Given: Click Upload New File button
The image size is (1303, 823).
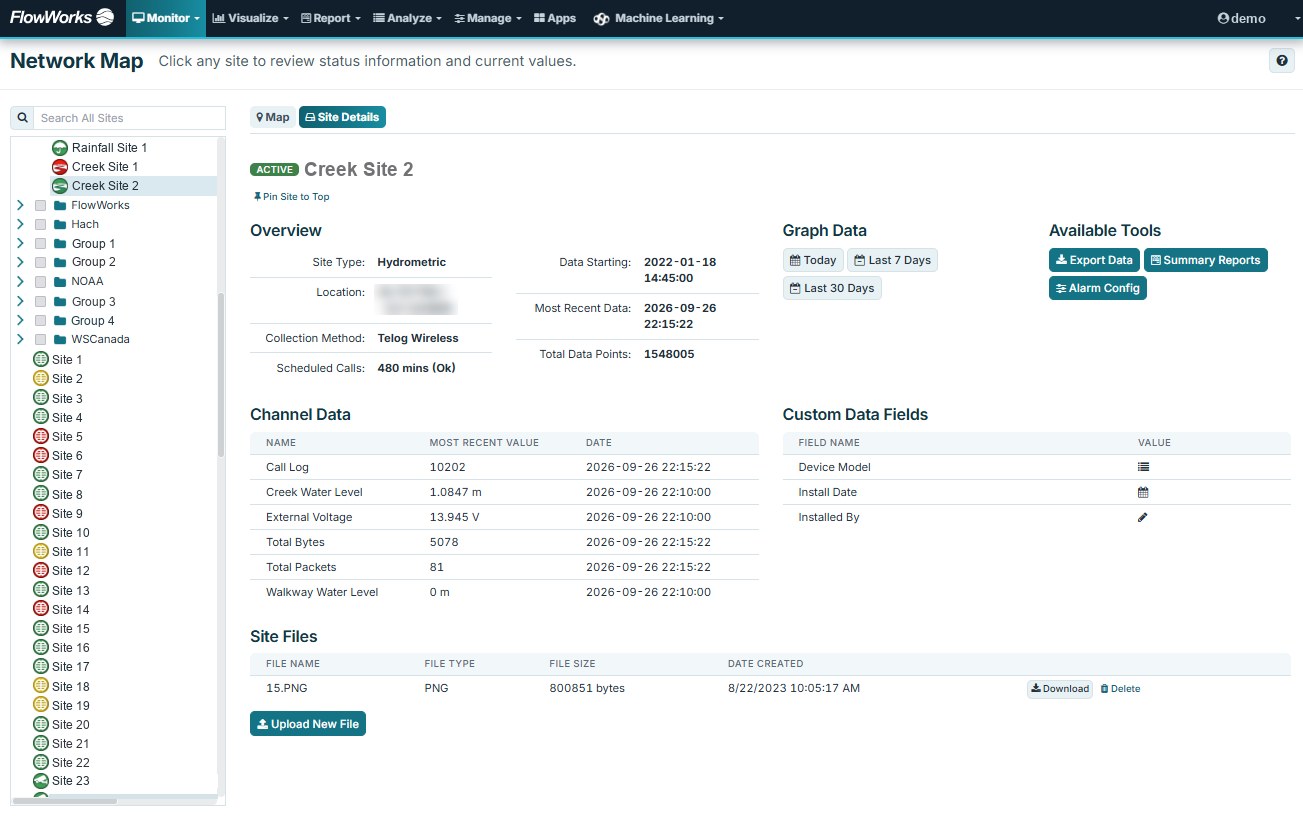Looking at the screenshot, I should (x=308, y=724).
